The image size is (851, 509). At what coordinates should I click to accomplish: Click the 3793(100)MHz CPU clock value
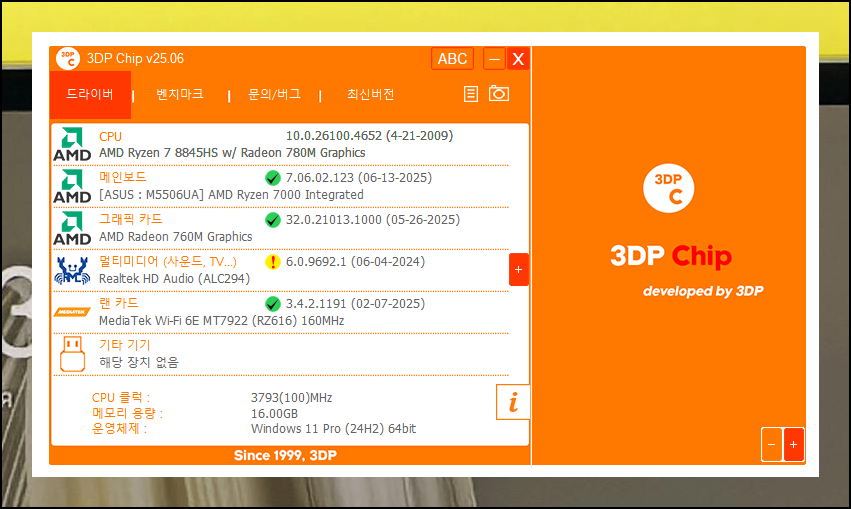291,398
